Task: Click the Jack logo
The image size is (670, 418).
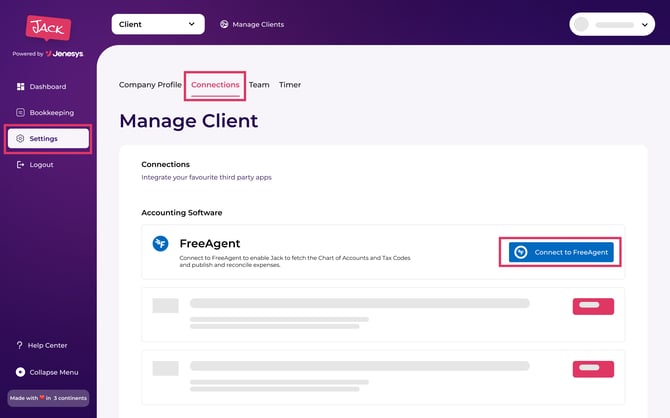Action: tap(48, 28)
